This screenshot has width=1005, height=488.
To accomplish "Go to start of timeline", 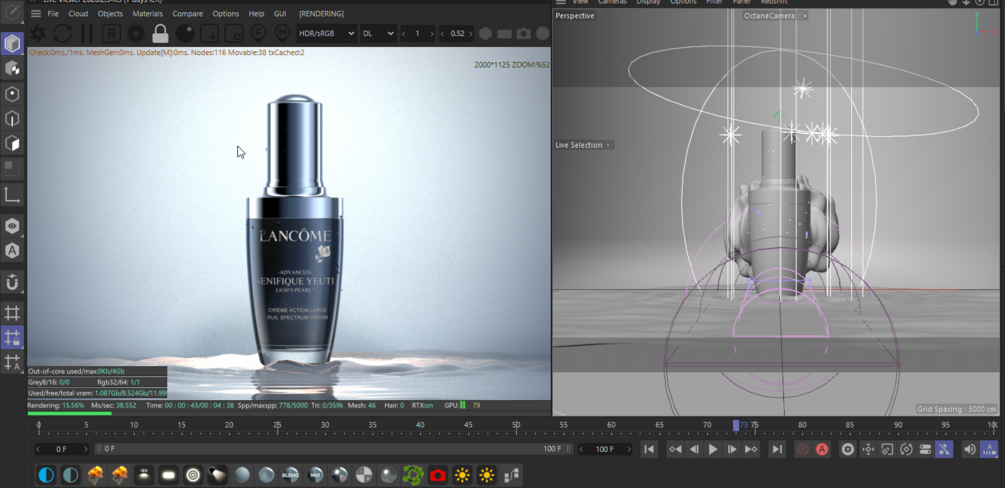I will 649,450.
